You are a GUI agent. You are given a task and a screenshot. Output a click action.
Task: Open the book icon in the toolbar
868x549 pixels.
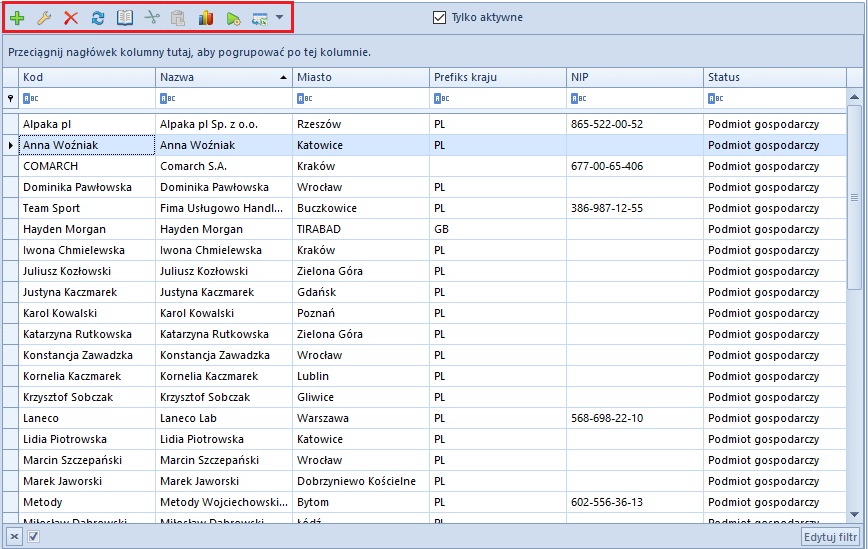pos(125,18)
